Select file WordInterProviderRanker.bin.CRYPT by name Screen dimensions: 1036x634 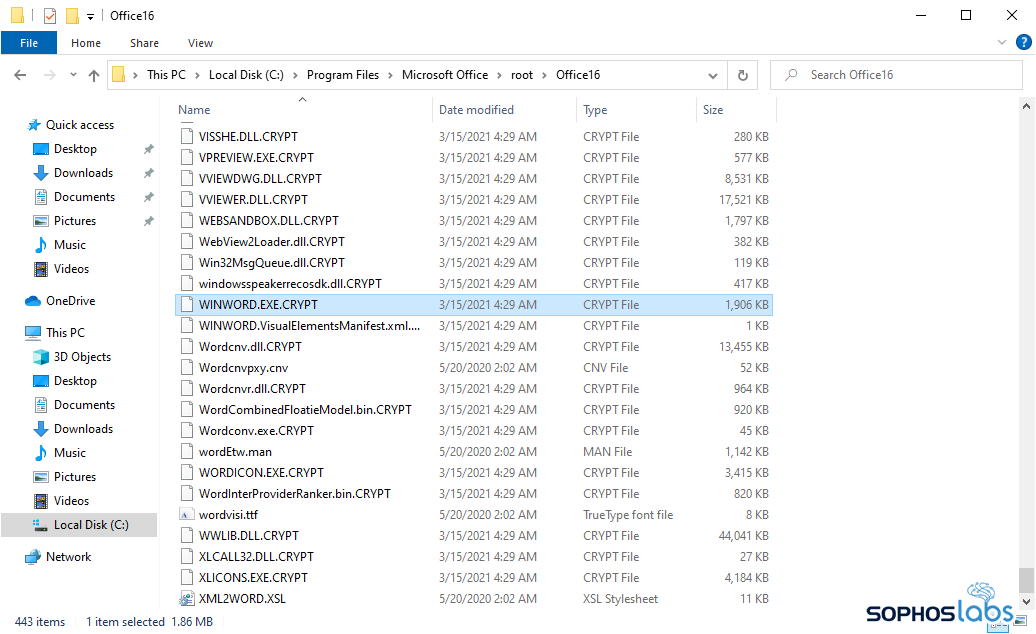[x=295, y=493]
